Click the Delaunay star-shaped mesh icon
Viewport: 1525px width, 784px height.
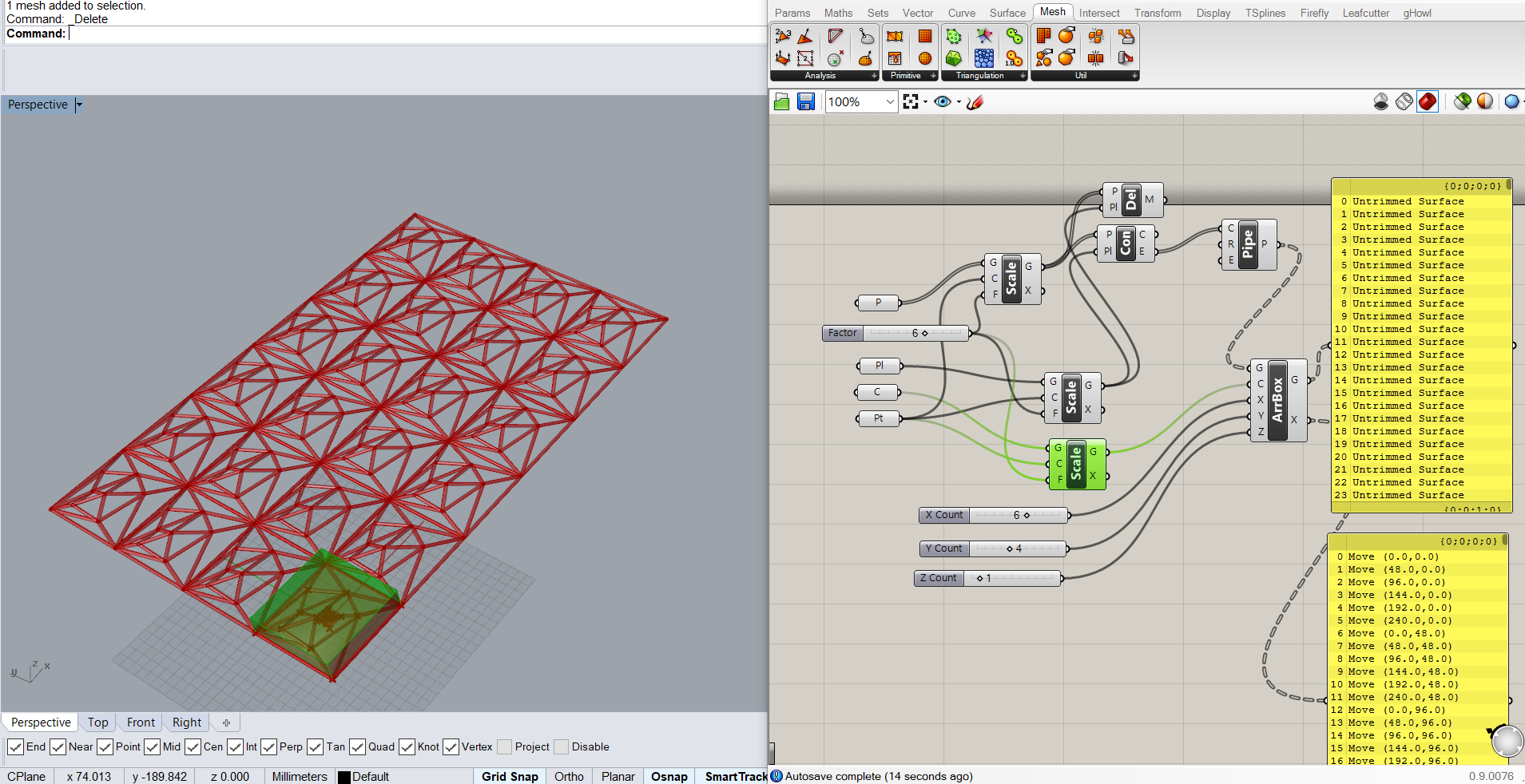[x=984, y=36]
